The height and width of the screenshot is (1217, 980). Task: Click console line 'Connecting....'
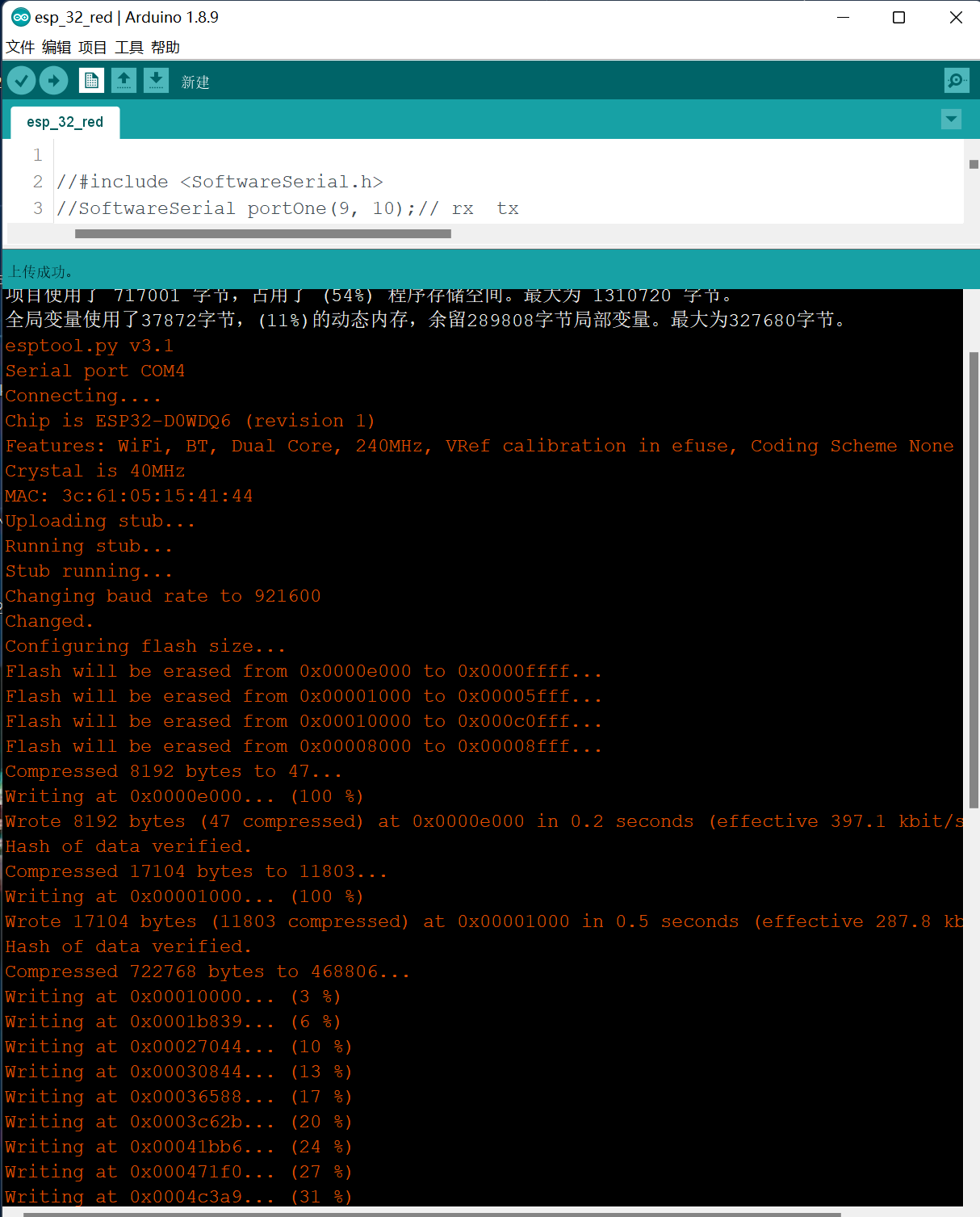83,396
